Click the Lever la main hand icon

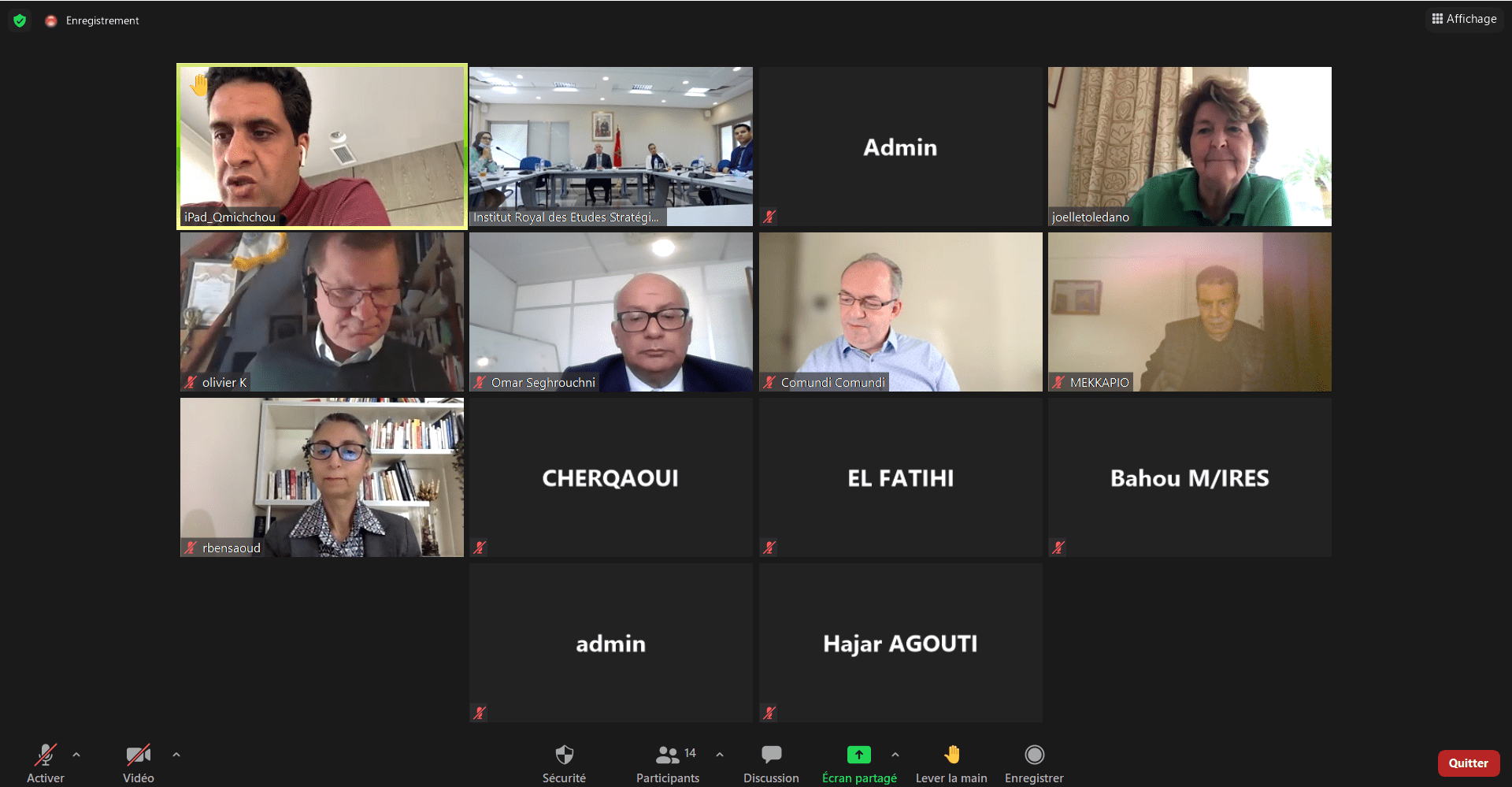pyautogui.click(x=951, y=755)
